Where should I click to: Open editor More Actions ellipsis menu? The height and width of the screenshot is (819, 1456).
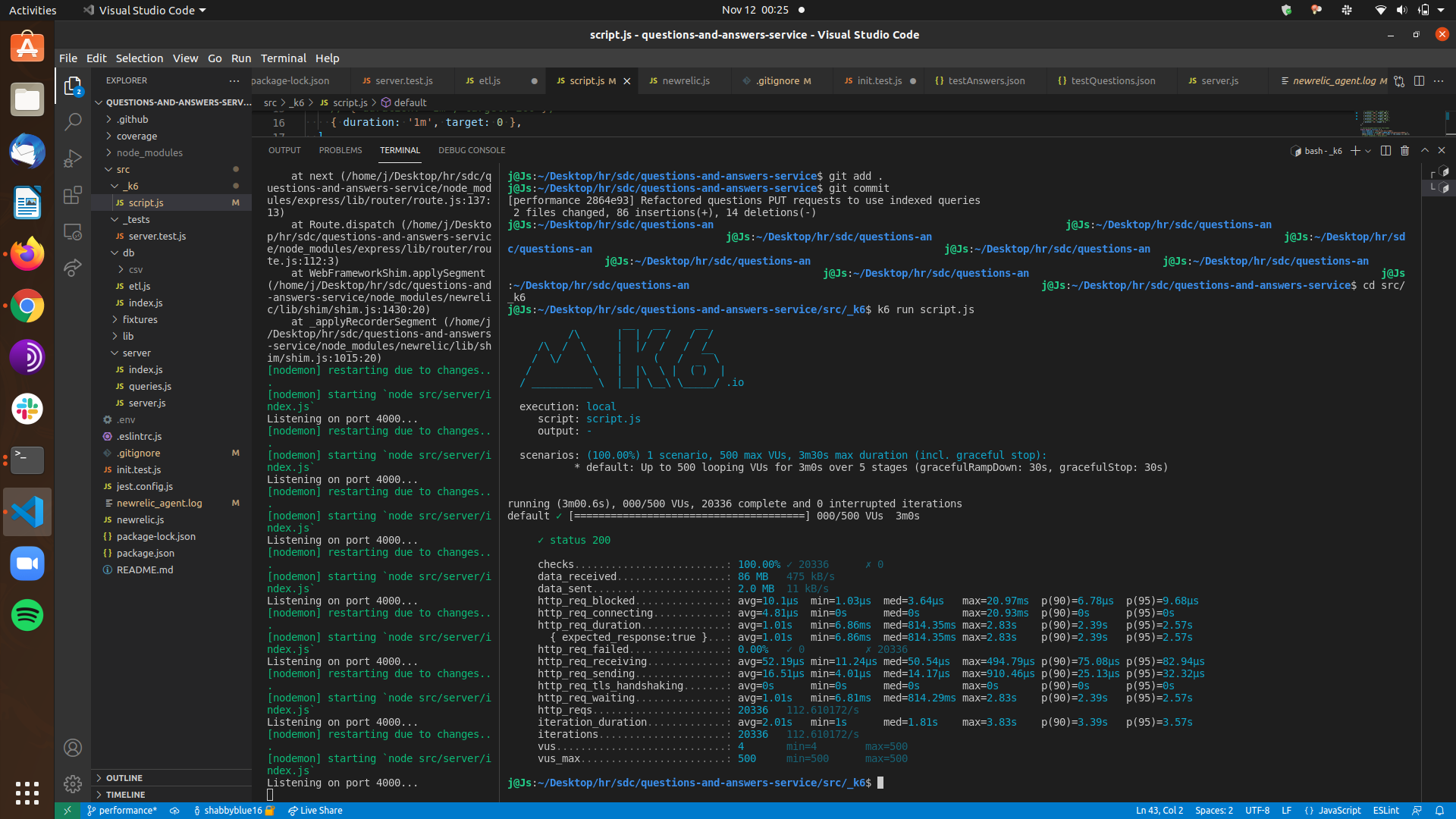point(1439,81)
